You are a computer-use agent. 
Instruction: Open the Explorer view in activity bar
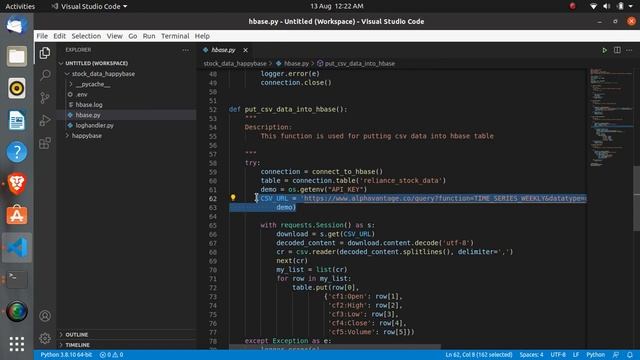(x=45, y=53)
